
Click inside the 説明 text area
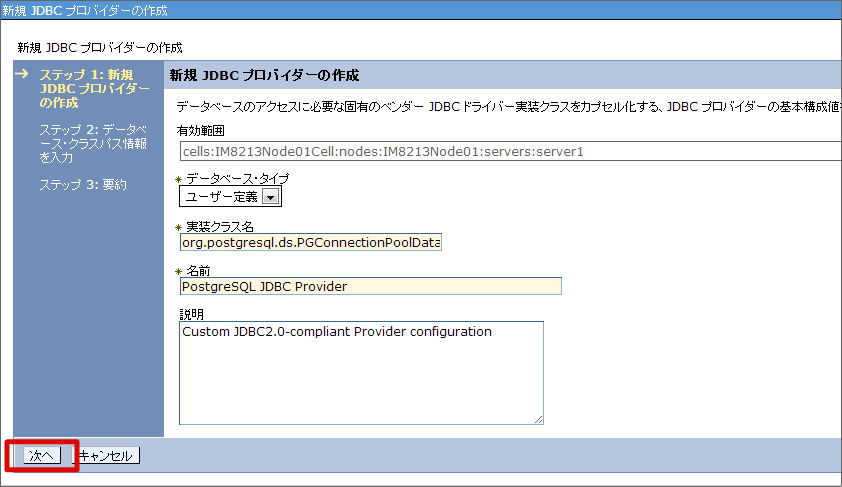(x=361, y=372)
